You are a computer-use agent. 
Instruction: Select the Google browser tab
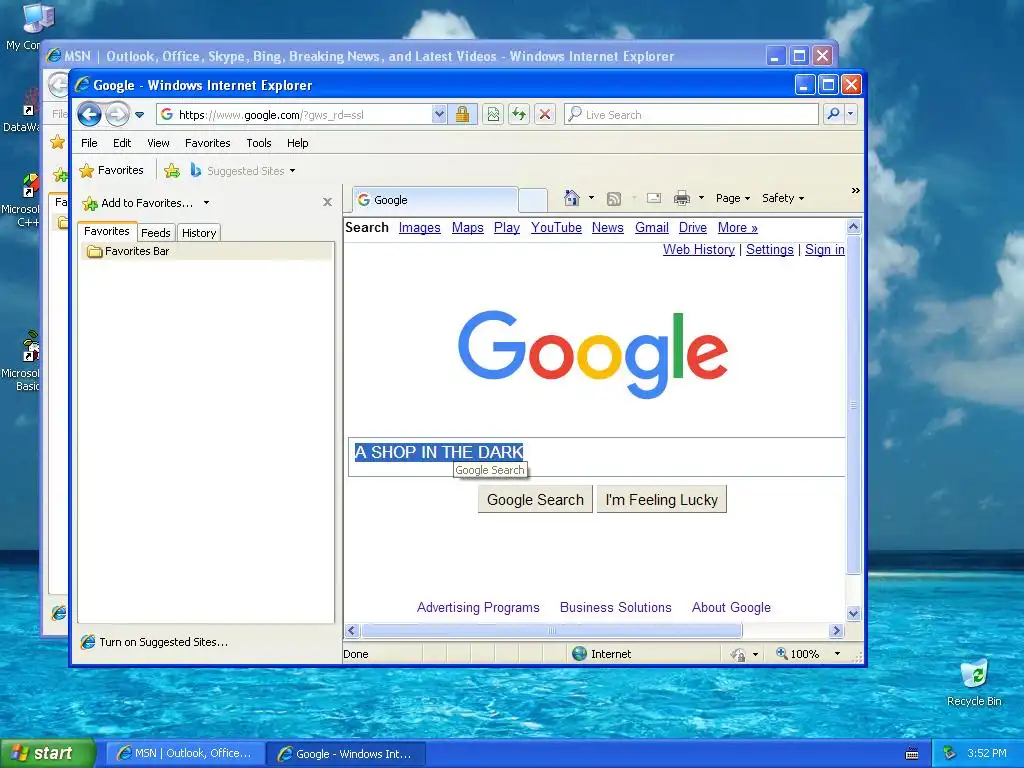[x=435, y=200]
